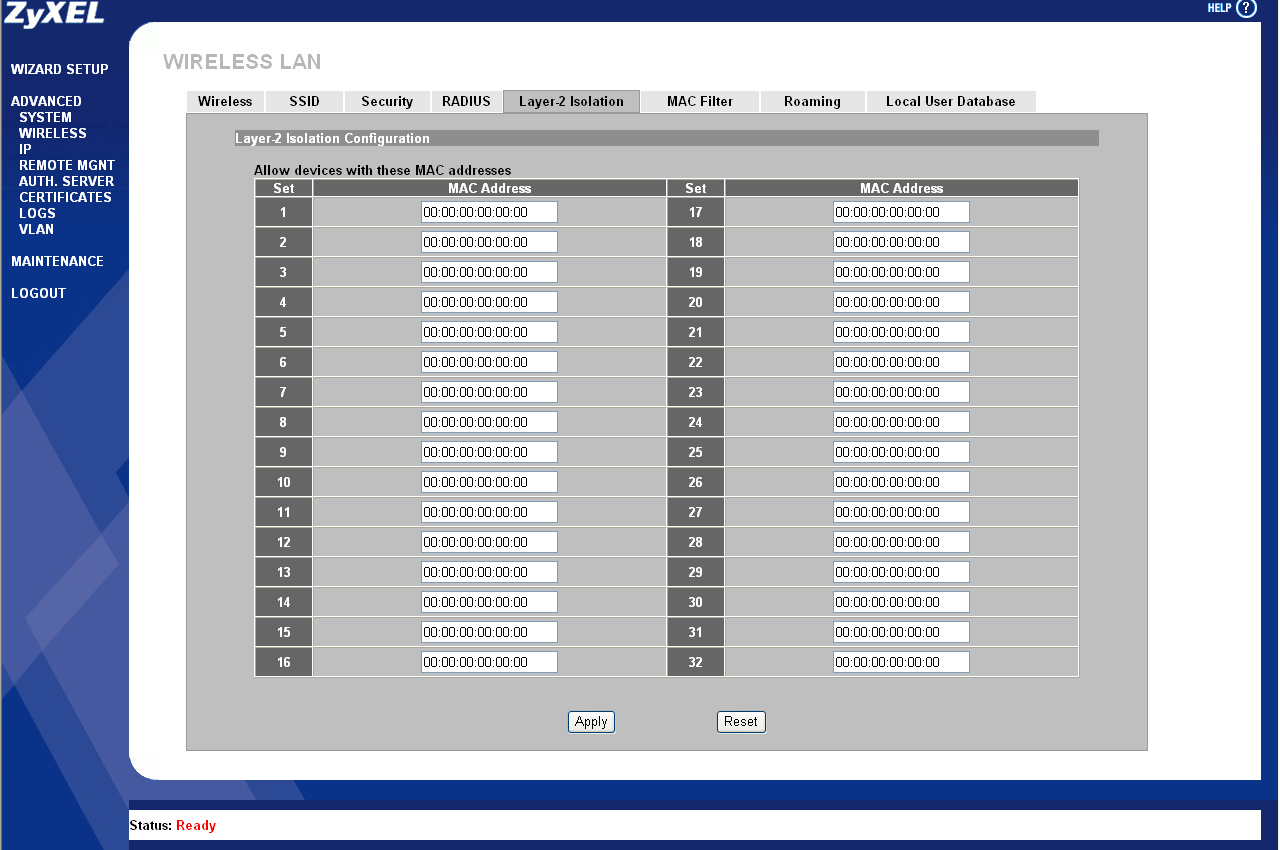
Task: Open Wizard Setup in sidebar
Action: (60, 69)
